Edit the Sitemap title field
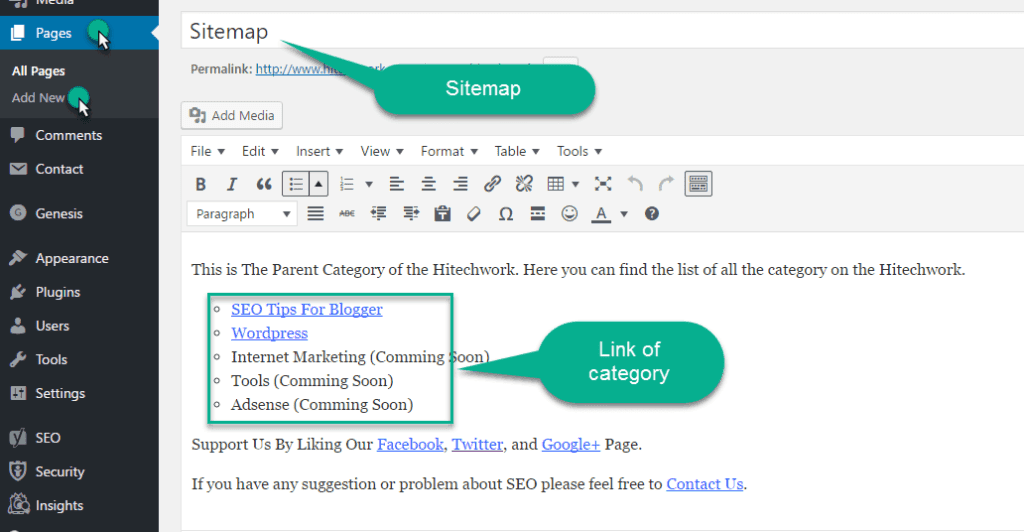Screen dimensions: 1024x532 602,31
